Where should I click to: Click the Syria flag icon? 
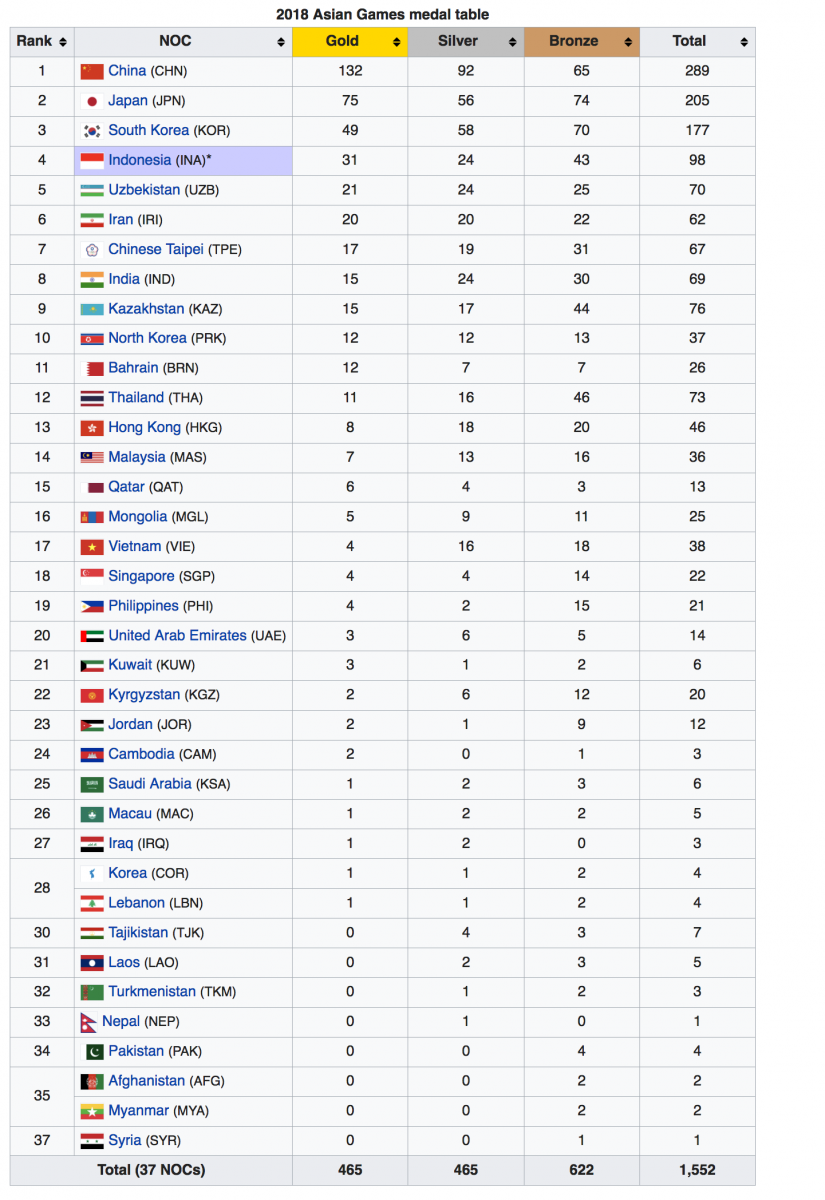click(x=92, y=1141)
